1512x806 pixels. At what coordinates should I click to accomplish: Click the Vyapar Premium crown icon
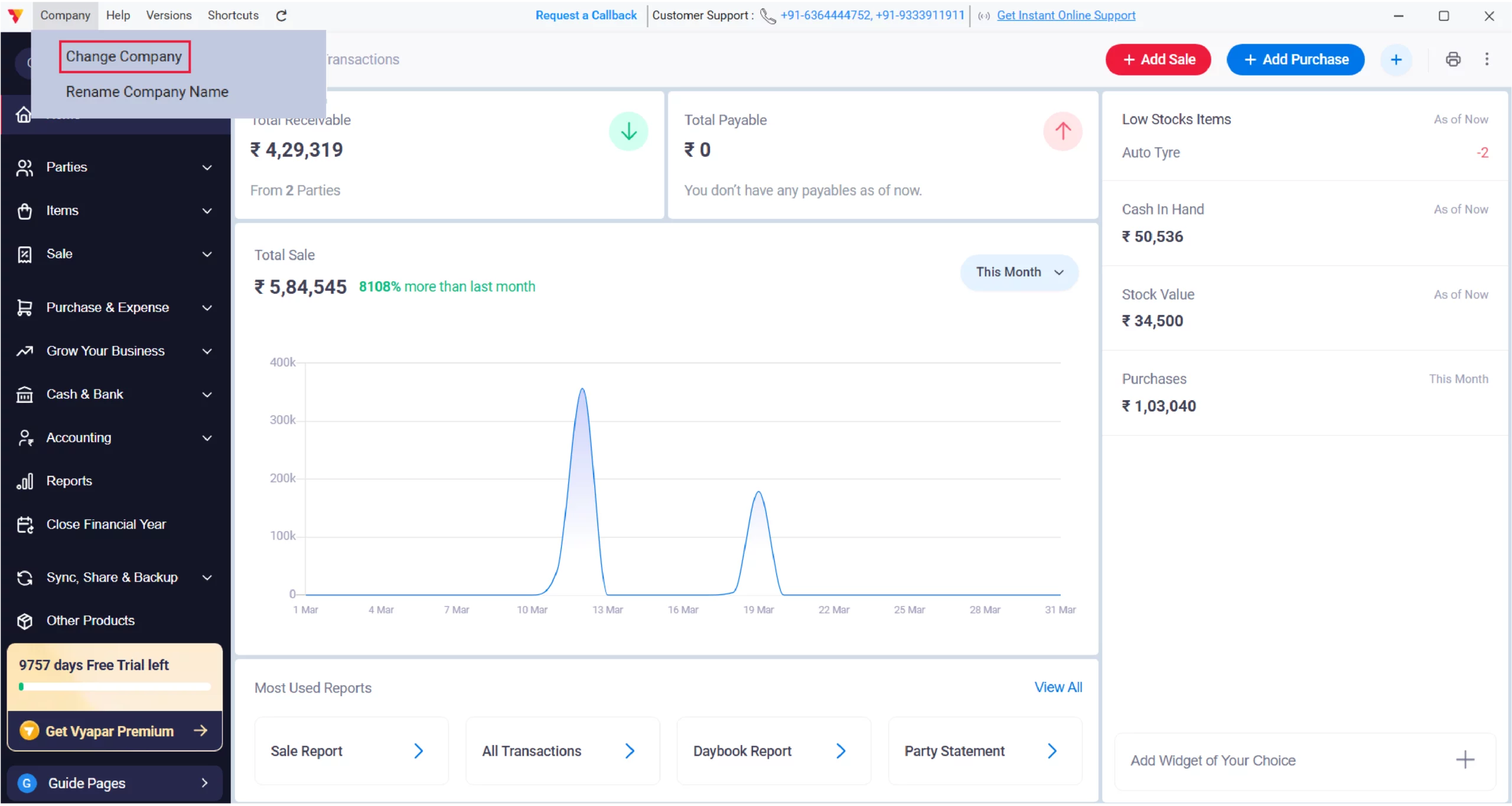pyautogui.click(x=29, y=731)
